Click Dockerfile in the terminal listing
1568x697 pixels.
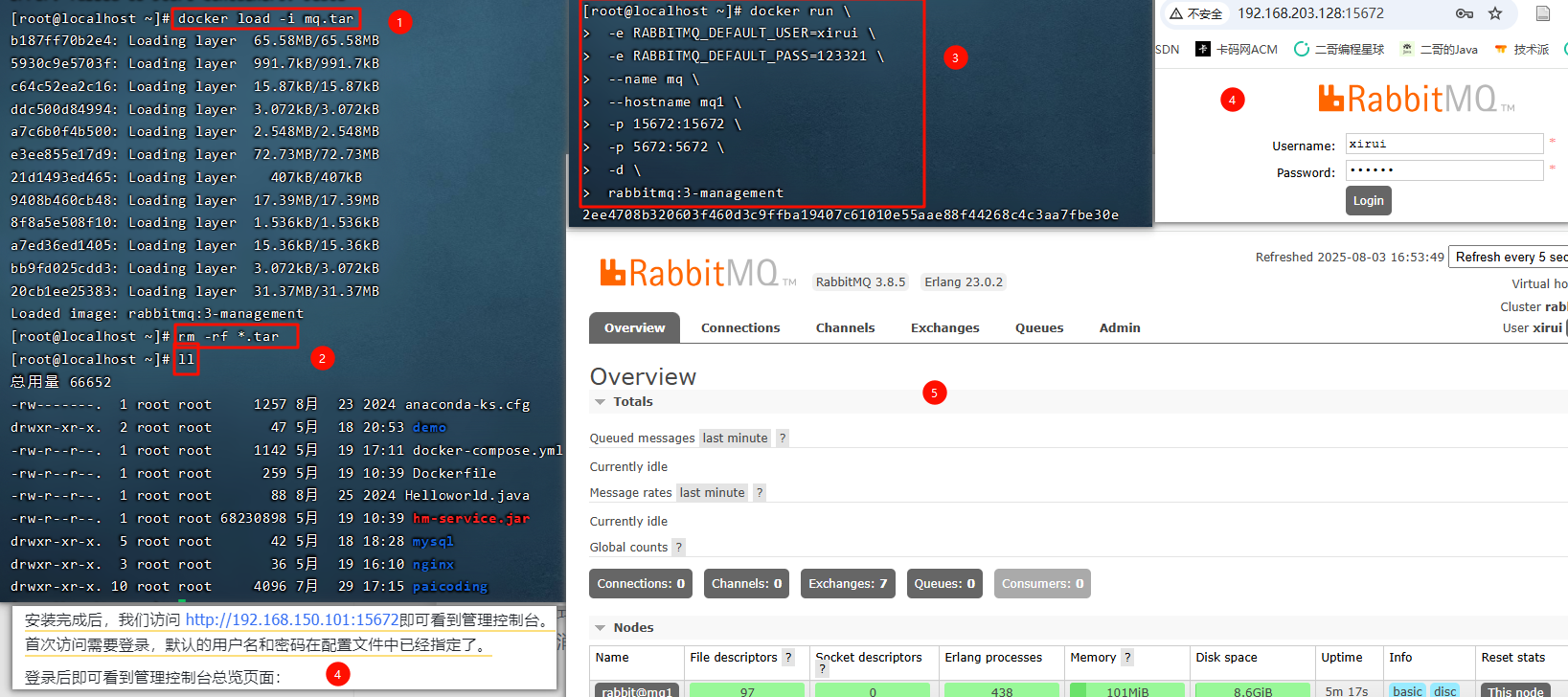pyautogui.click(x=454, y=473)
